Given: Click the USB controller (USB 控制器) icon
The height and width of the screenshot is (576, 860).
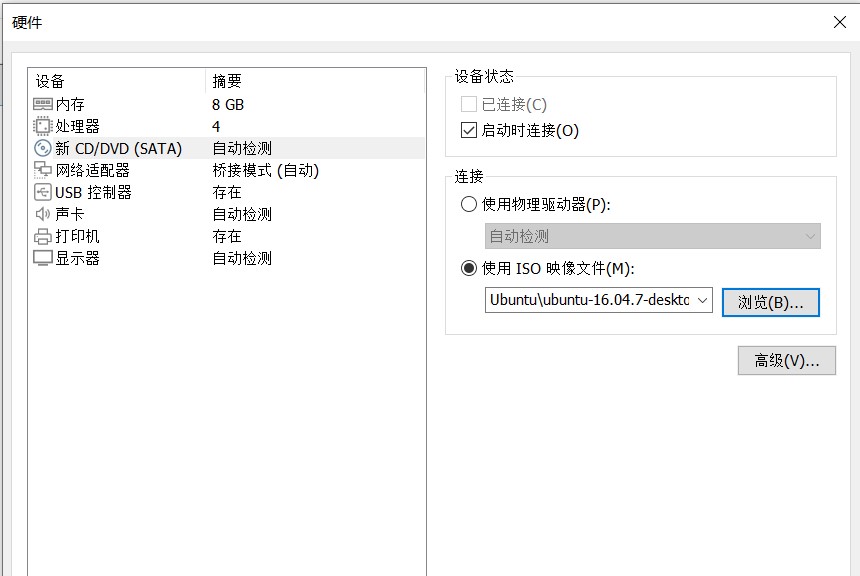Looking at the screenshot, I should point(42,193).
